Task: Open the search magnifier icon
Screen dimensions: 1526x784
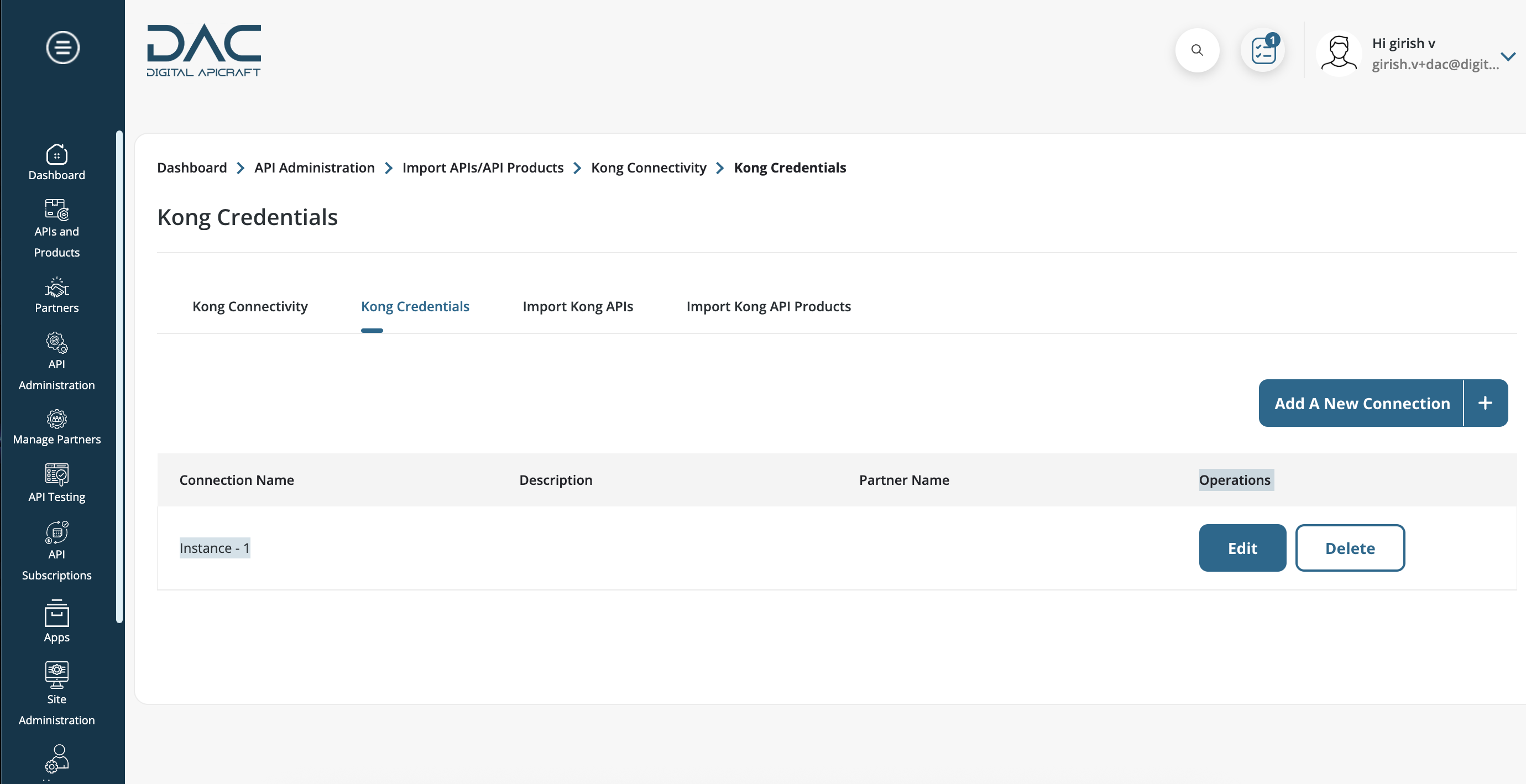Action: pos(1197,50)
